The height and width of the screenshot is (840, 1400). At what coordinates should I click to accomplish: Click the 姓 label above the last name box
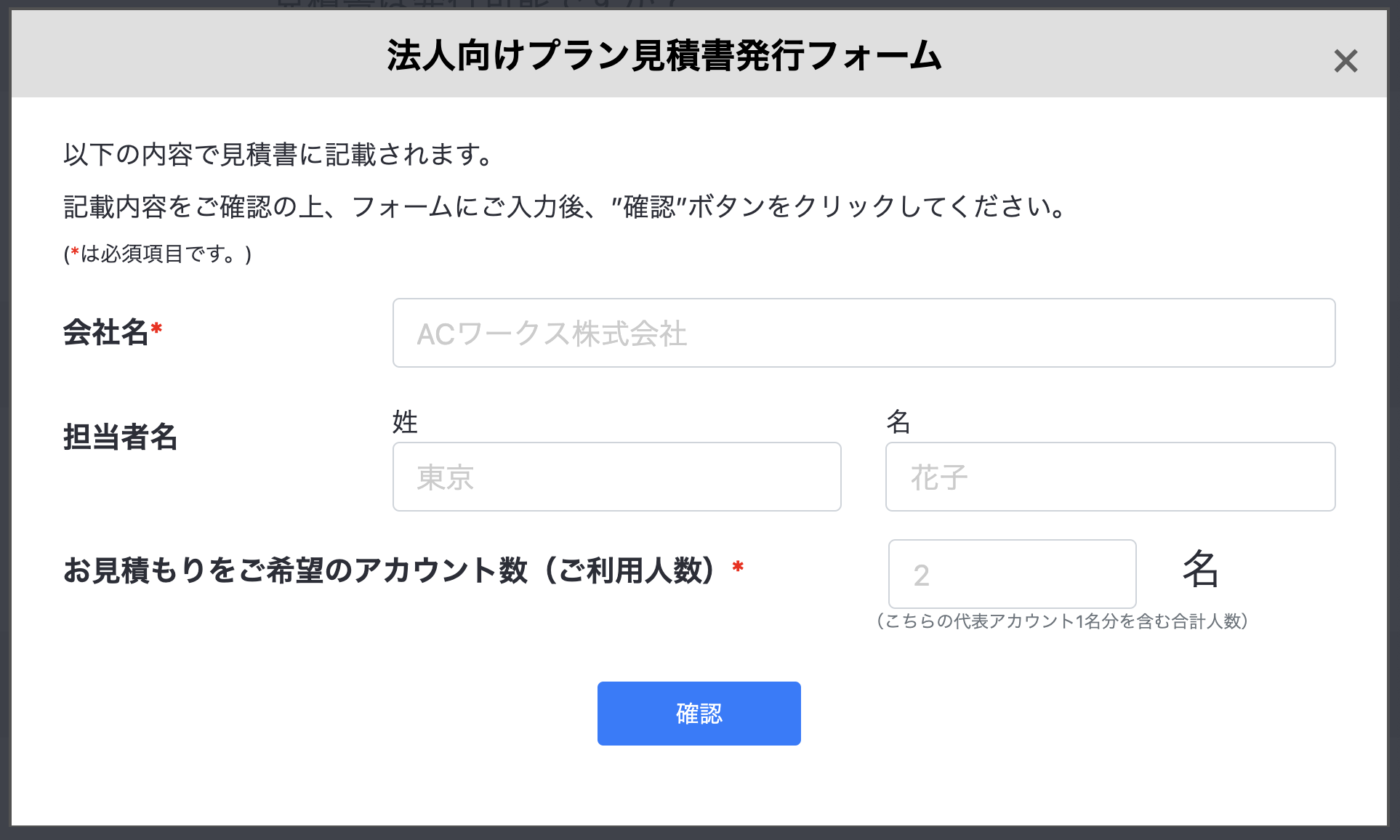pyautogui.click(x=403, y=421)
